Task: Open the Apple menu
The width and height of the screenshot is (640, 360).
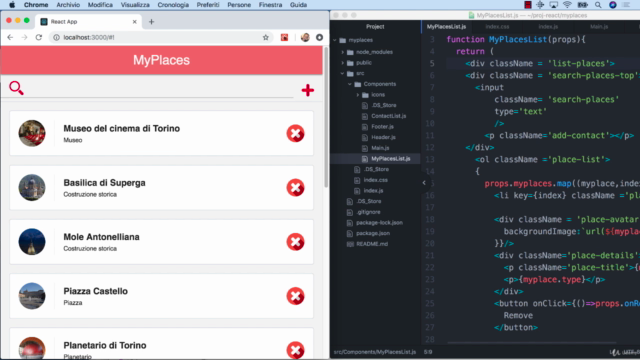Action: tap(12, 5)
